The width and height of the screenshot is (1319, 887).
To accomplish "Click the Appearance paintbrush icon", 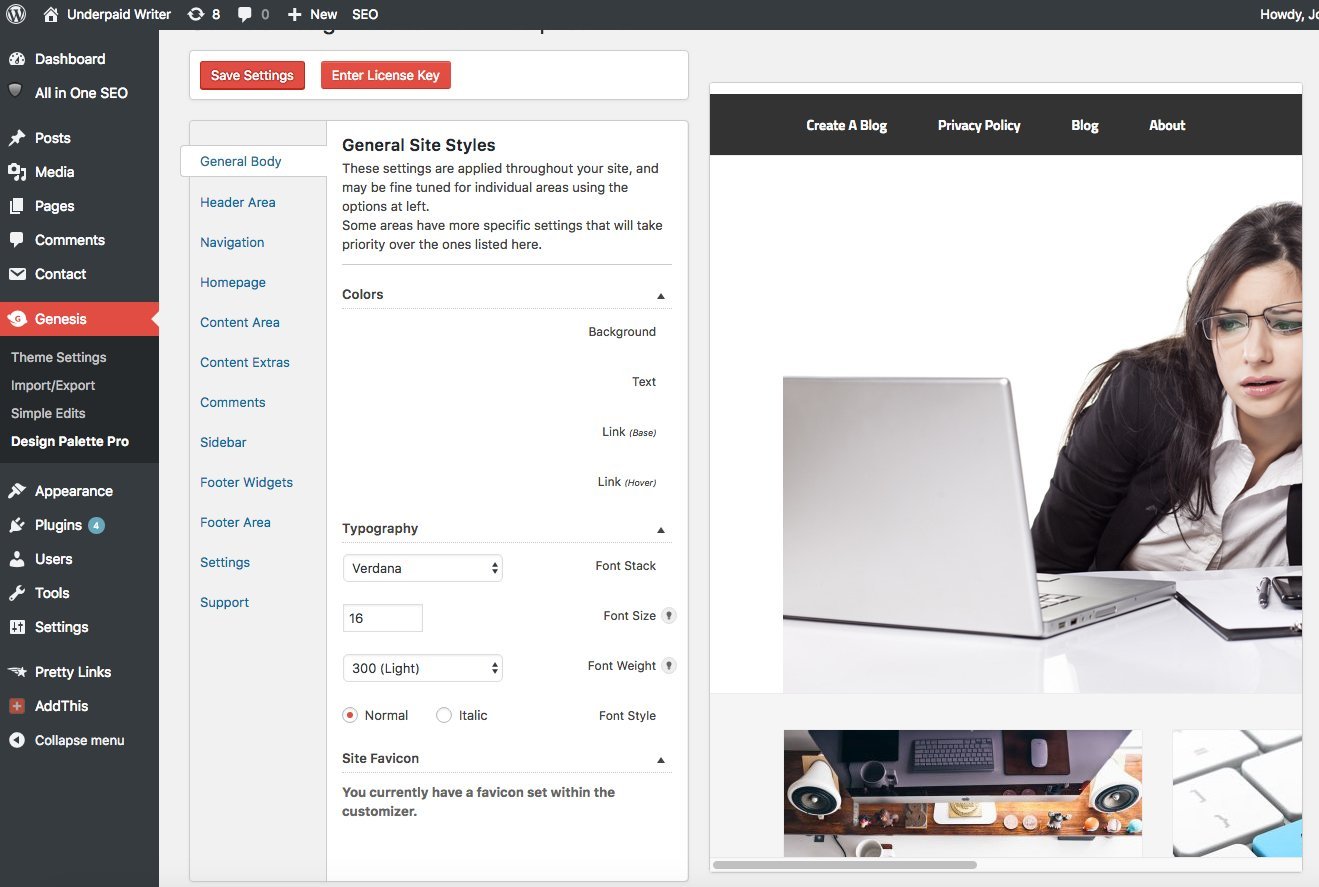I will click(17, 491).
